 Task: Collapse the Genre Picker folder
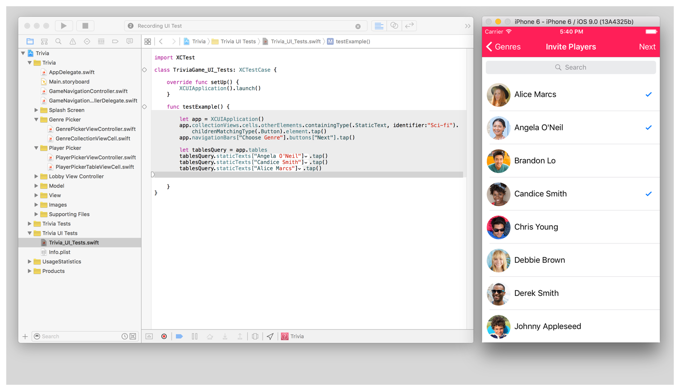coord(36,120)
